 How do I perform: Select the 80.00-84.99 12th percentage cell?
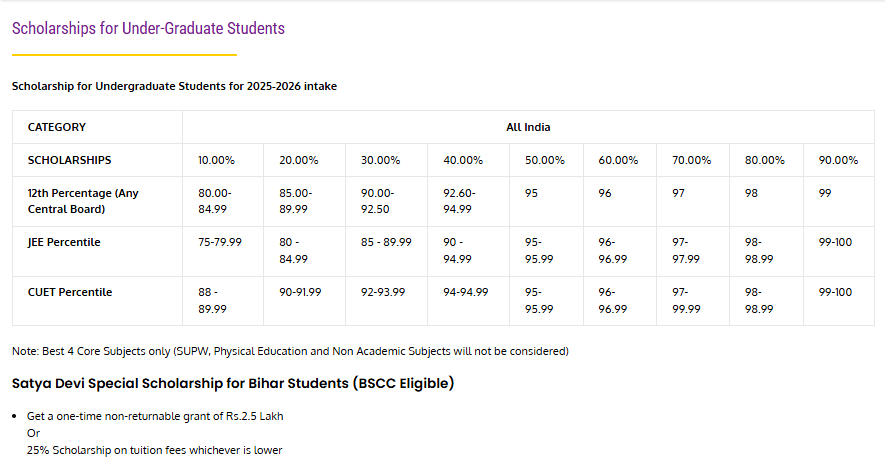(215, 201)
